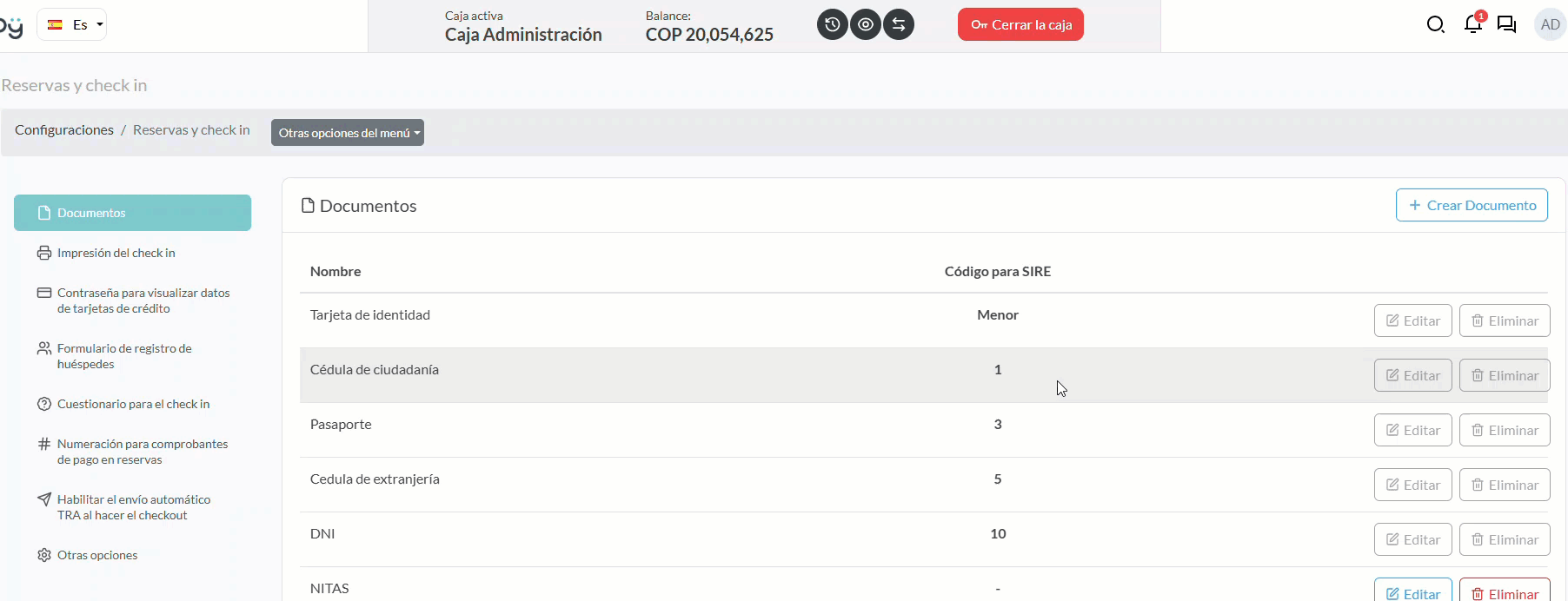
Task: Open the chat messages icon
Action: click(1506, 24)
